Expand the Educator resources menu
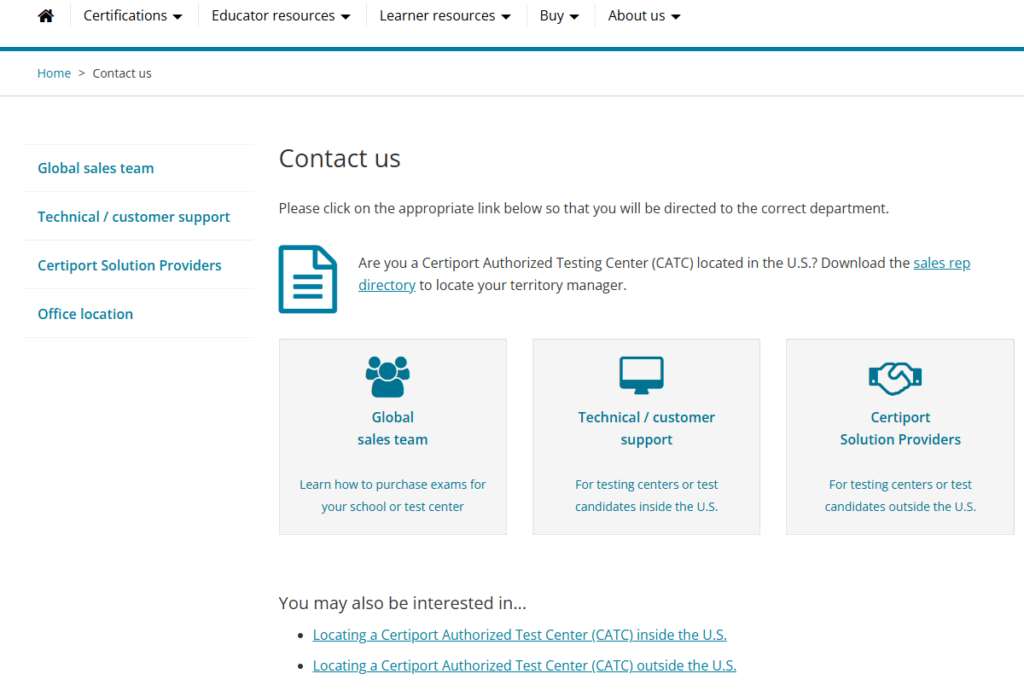 [281, 16]
